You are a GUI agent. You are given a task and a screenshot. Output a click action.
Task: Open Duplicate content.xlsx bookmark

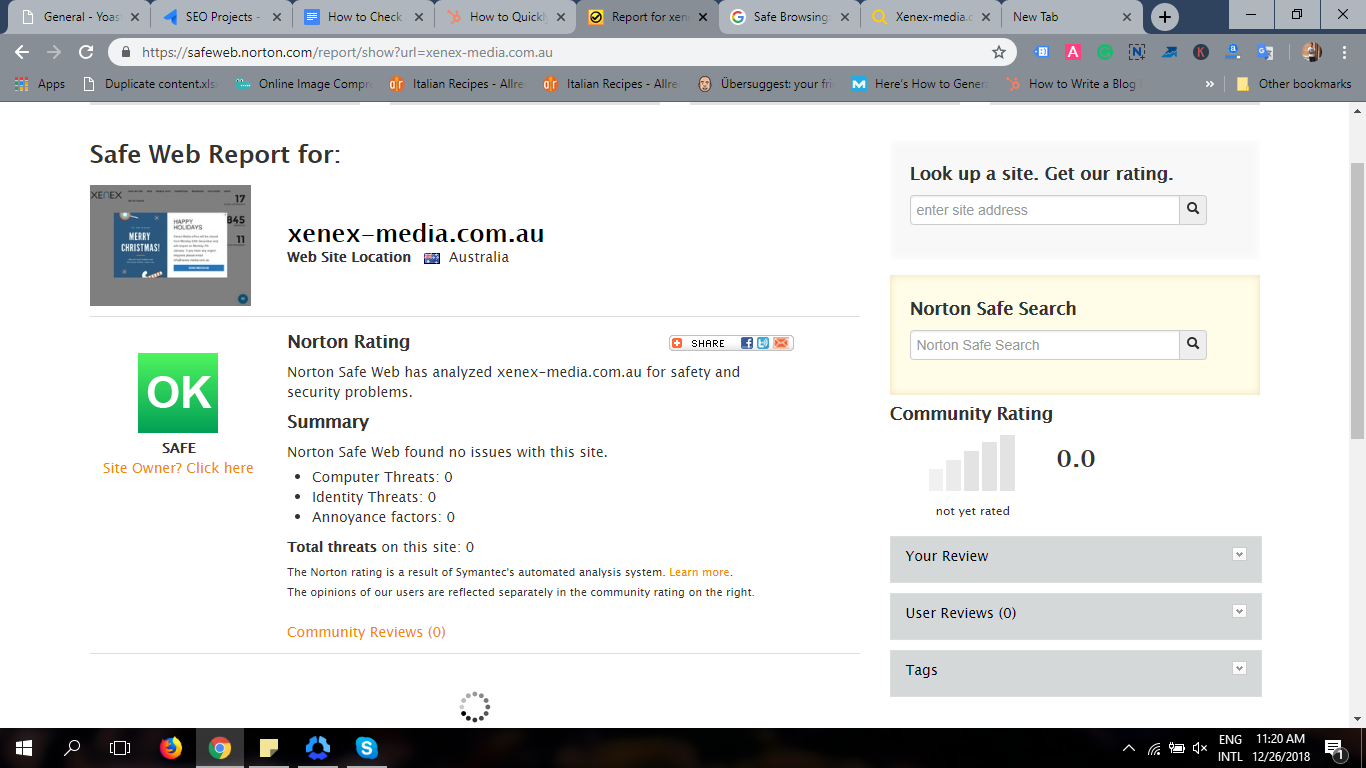tap(151, 84)
